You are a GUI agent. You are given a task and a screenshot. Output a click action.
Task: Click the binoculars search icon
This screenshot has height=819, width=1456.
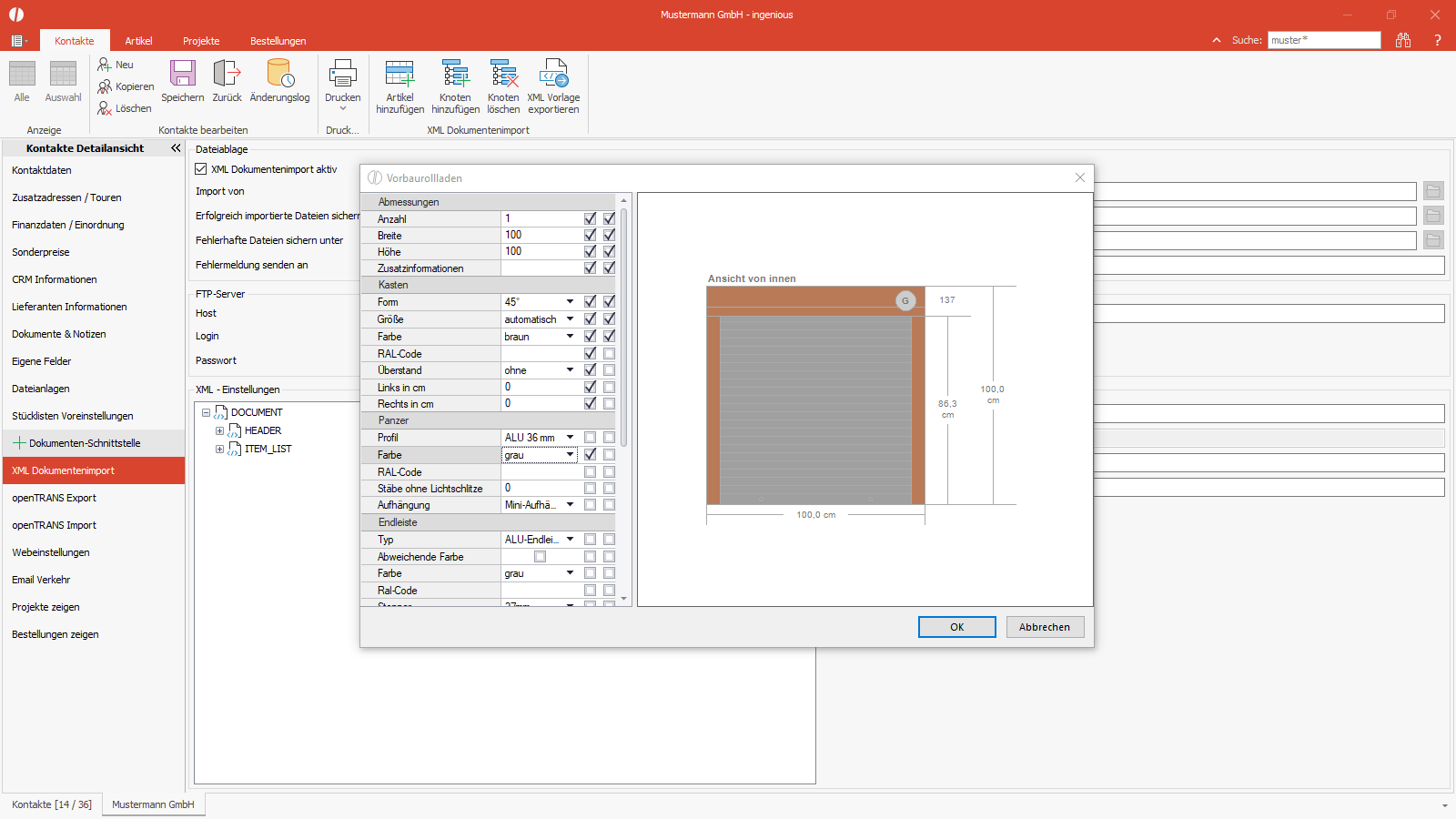click(x=1403, y=40)
